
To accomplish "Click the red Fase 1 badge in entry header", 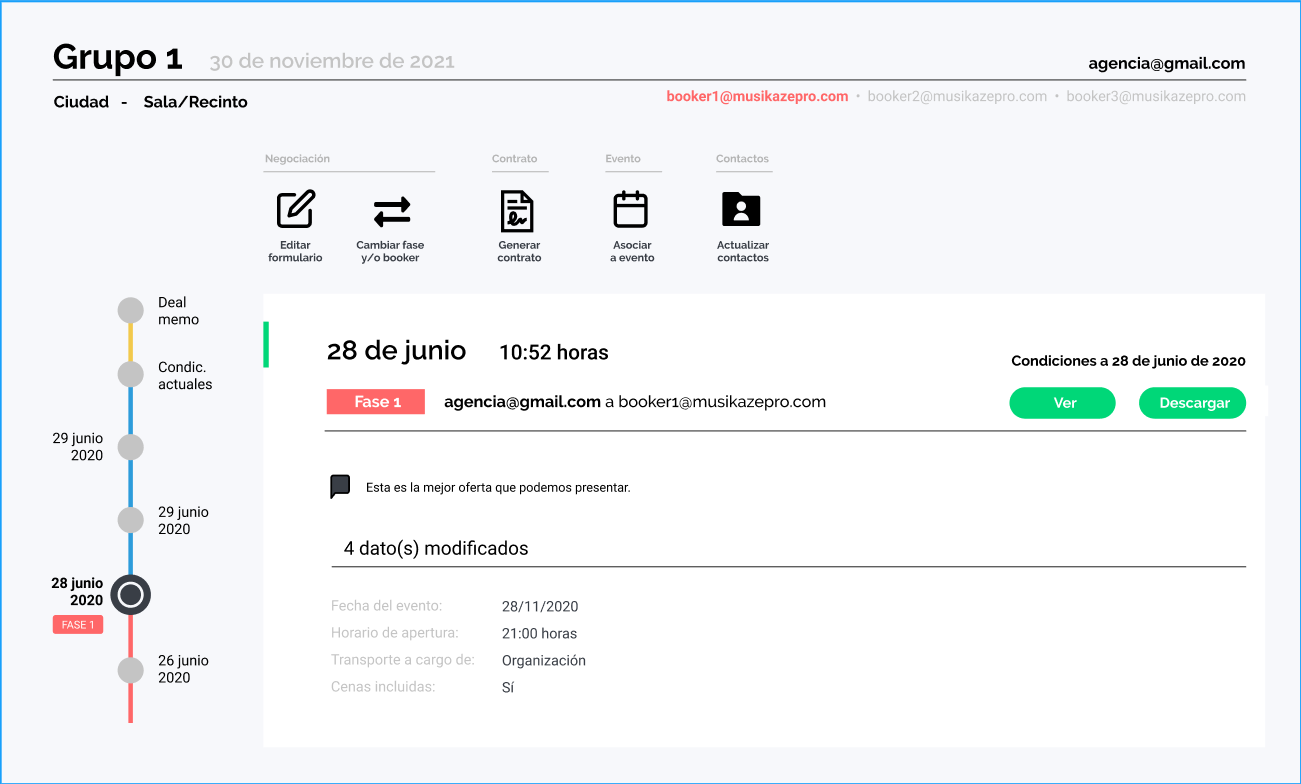I will pos(376,402).
